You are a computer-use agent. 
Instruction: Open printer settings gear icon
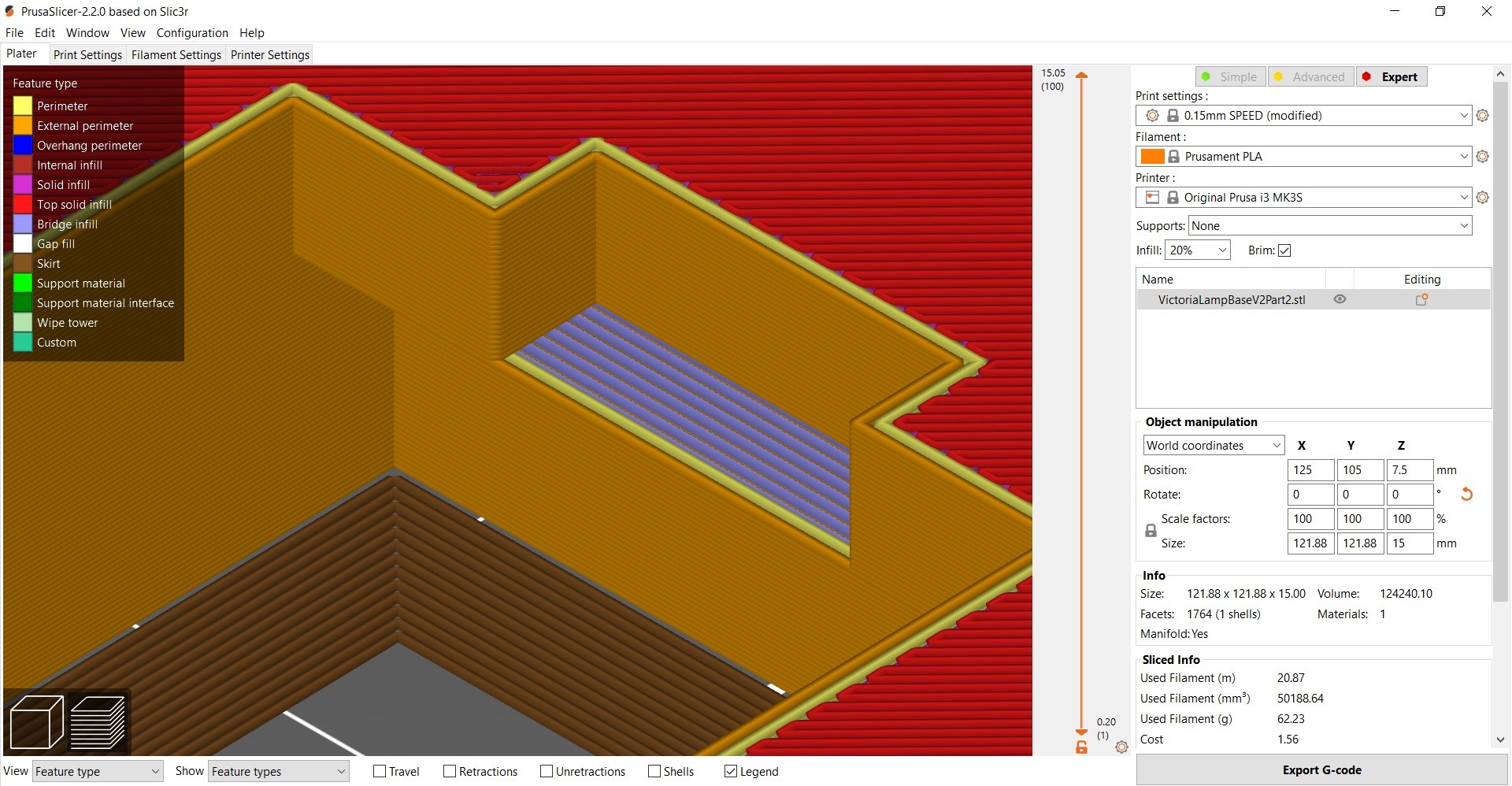[1482, 198]
